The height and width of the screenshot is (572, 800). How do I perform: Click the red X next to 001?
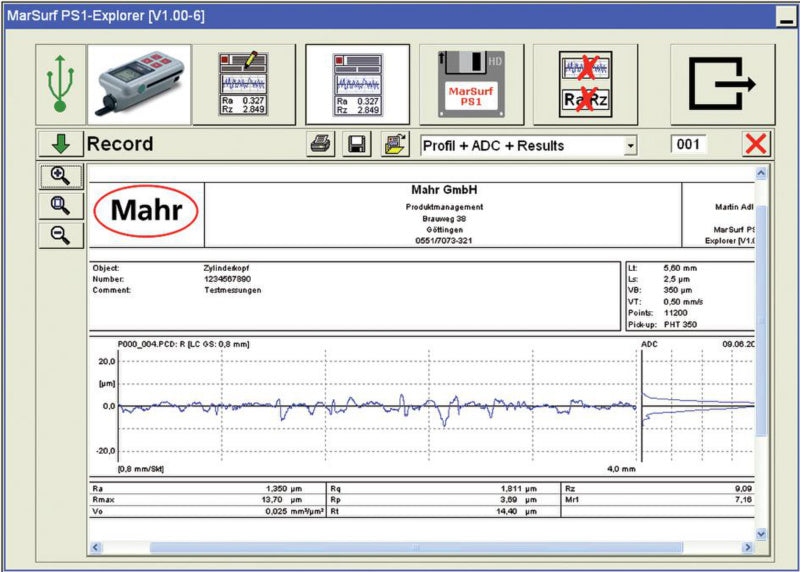coord(756,145)
